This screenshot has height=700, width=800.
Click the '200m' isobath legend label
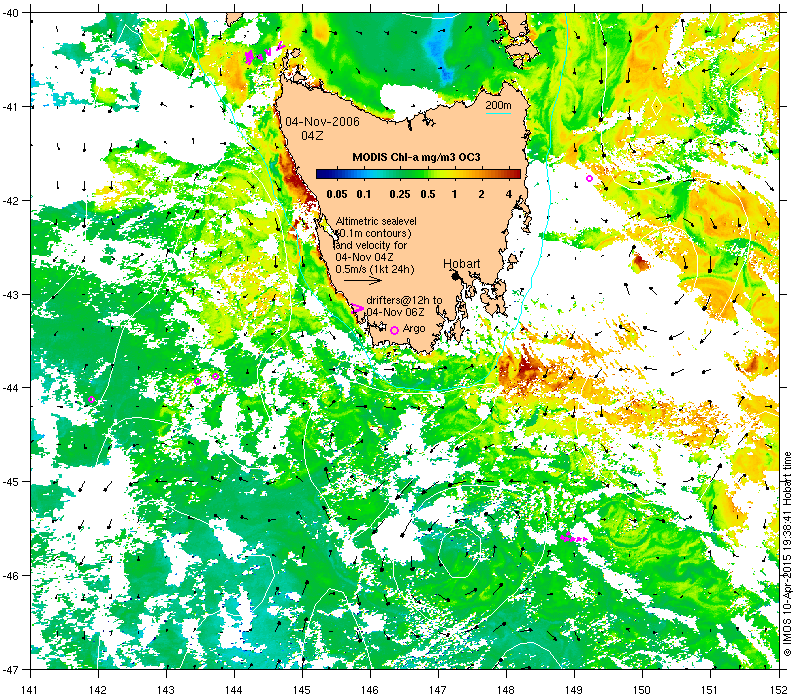click(498, 106)
